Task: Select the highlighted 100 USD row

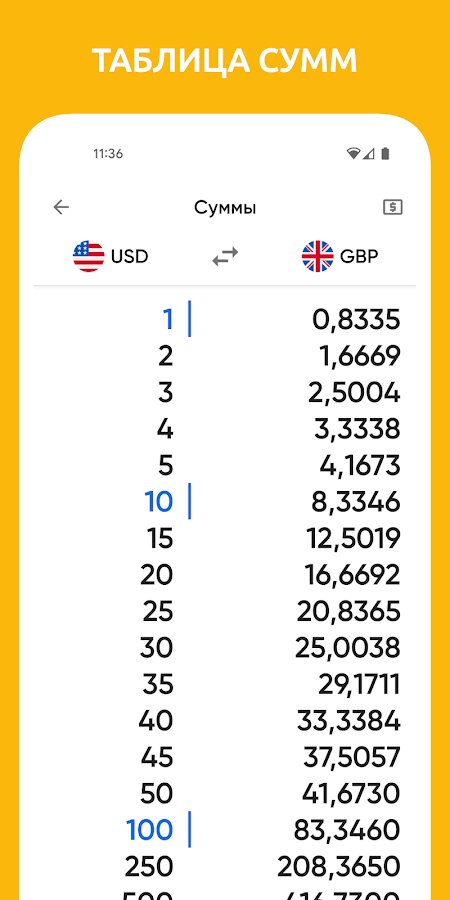Action: pos(225,830)
